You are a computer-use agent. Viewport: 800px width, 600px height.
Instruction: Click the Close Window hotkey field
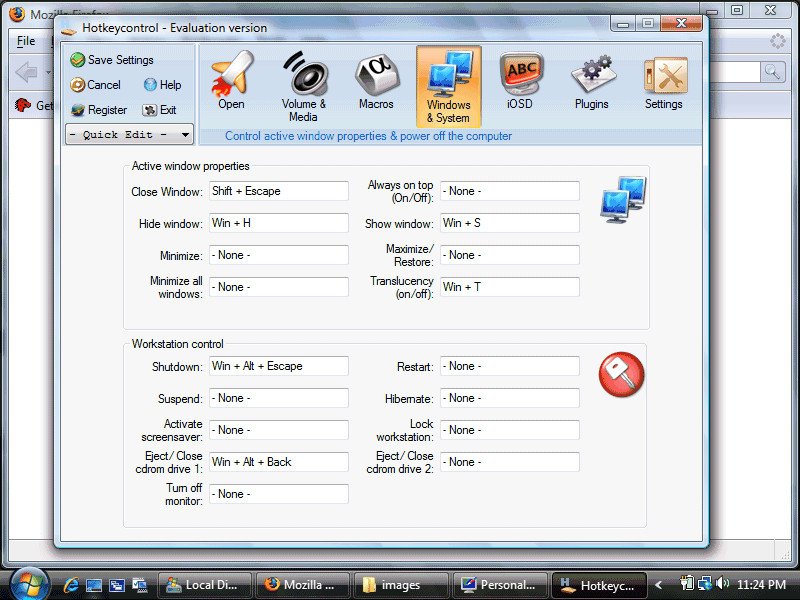click(279, 191)
